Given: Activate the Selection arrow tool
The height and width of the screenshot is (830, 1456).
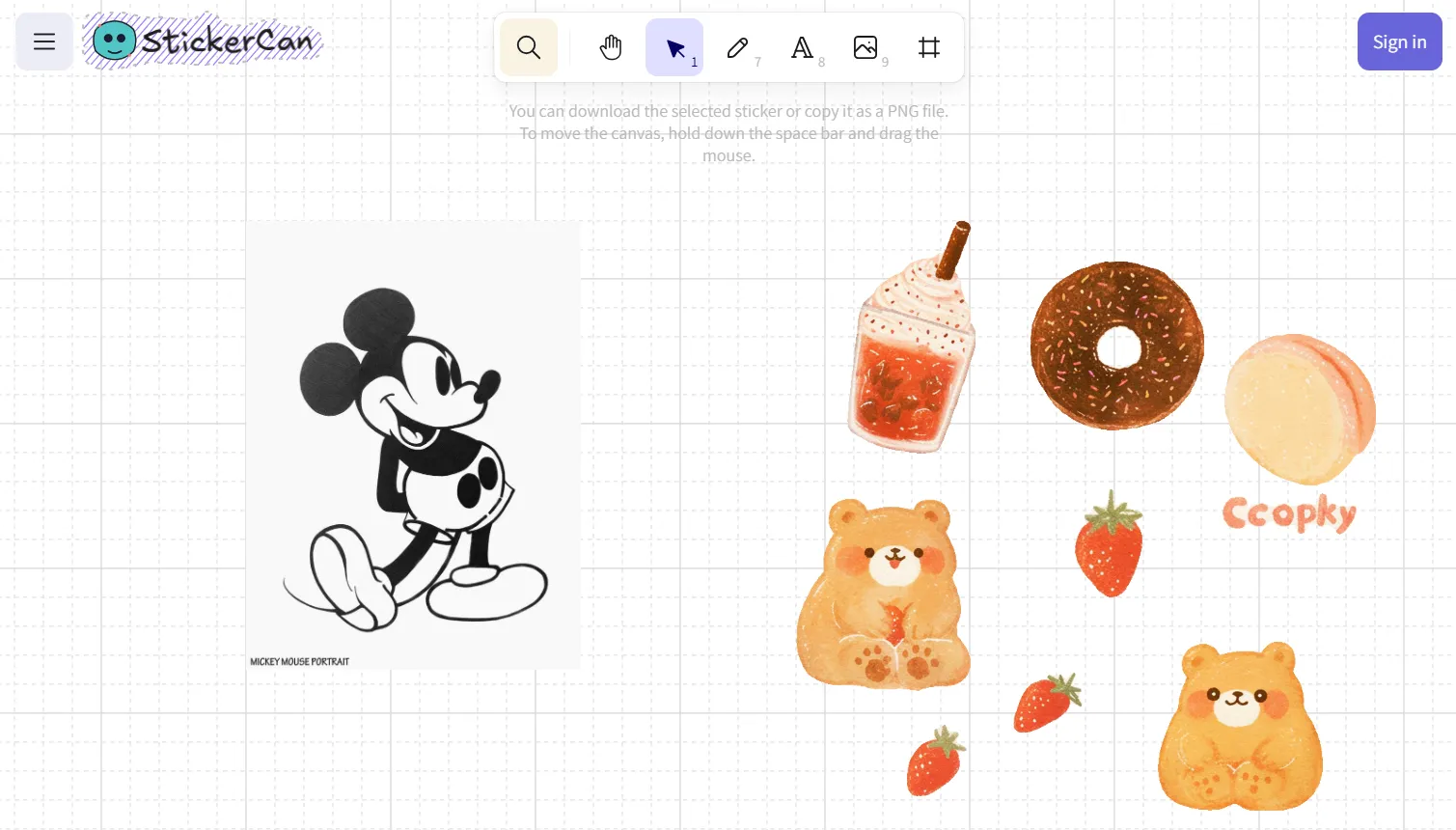Looking at the screenshot, I should click(674, 47).
